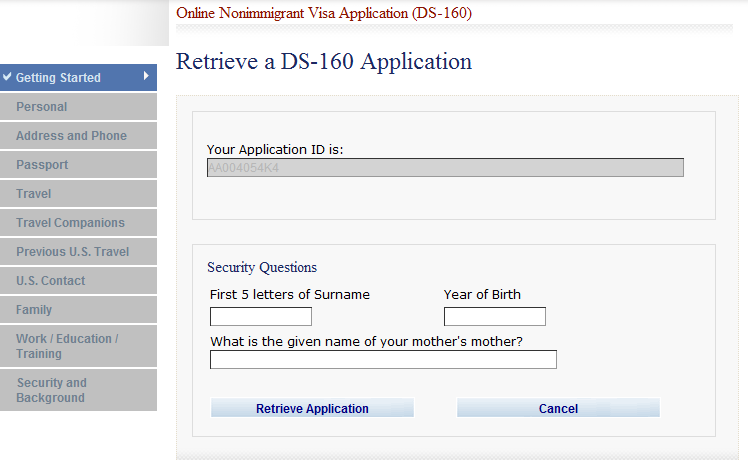The image size is (748, 460).
Task: Navigate to the Travel section
Action: tap(34, 194)
